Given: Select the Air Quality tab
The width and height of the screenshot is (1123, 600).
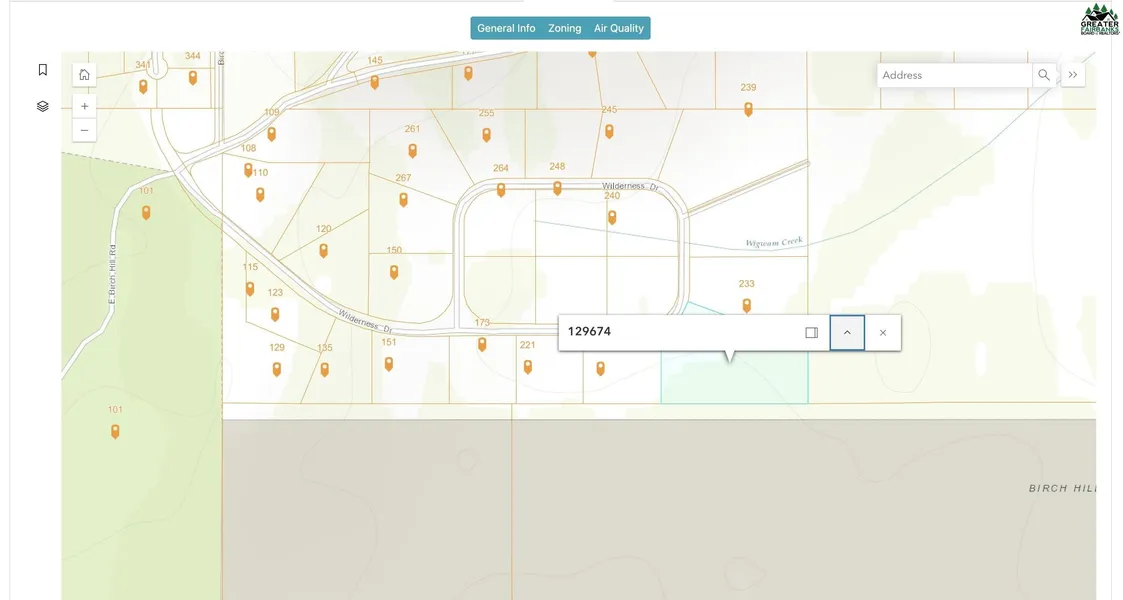Looking at the screenshot, I should (619, 28).
